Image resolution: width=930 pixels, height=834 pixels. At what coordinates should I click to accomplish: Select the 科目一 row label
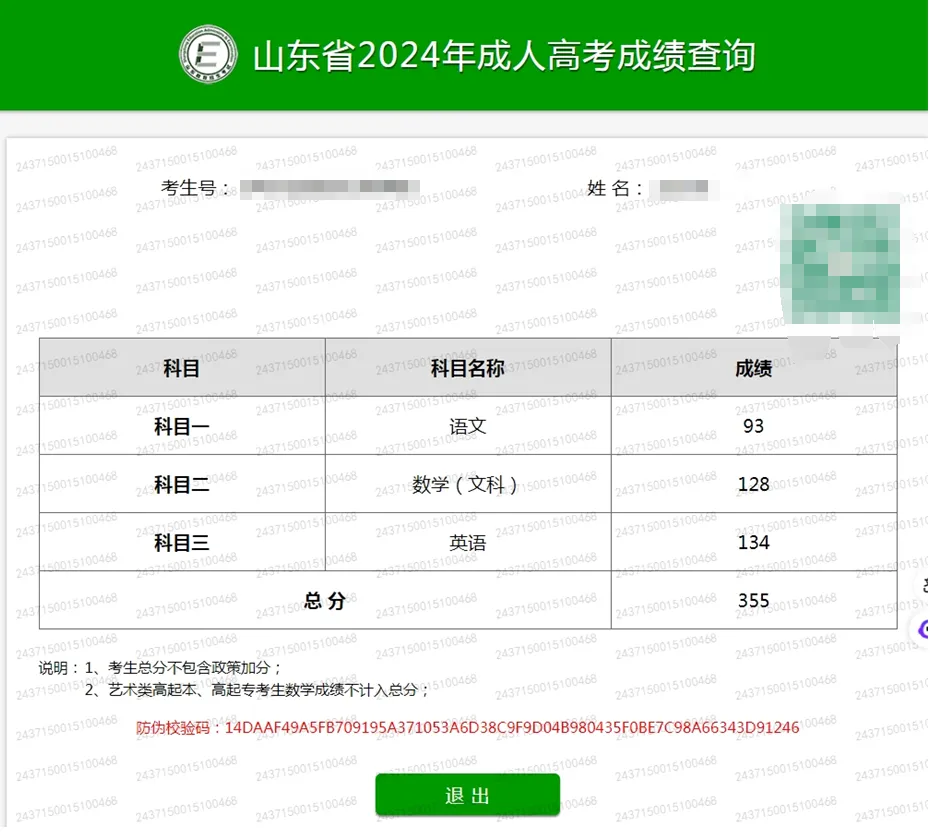point(182,427)
